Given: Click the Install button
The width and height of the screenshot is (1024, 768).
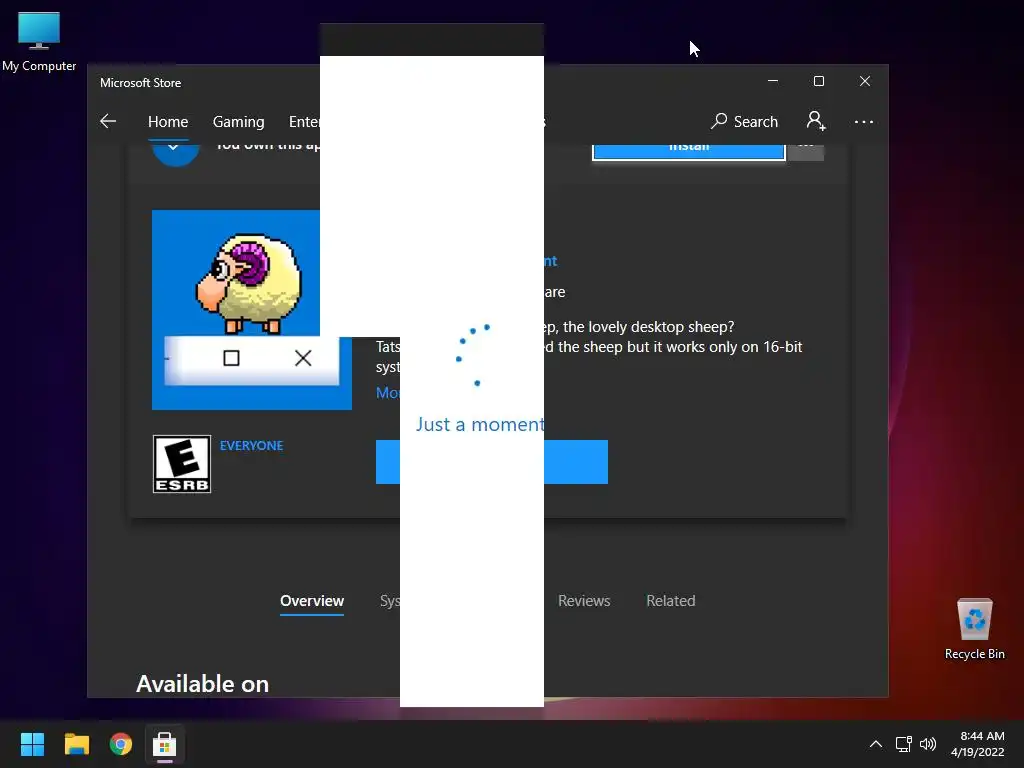Looking at the screenshot, I should (x=688, y=151).
